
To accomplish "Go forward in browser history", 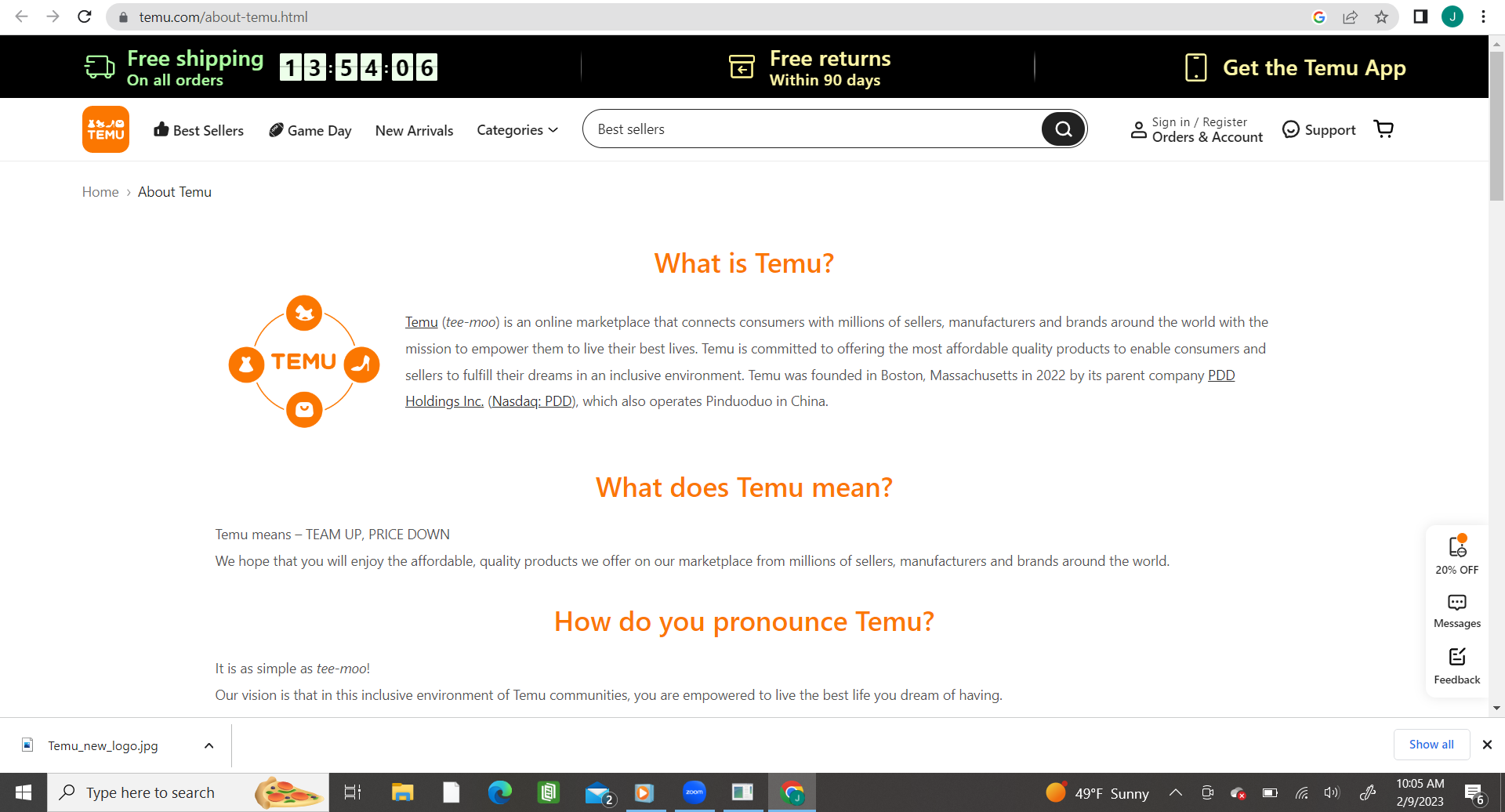I will [x=53, y=16].
